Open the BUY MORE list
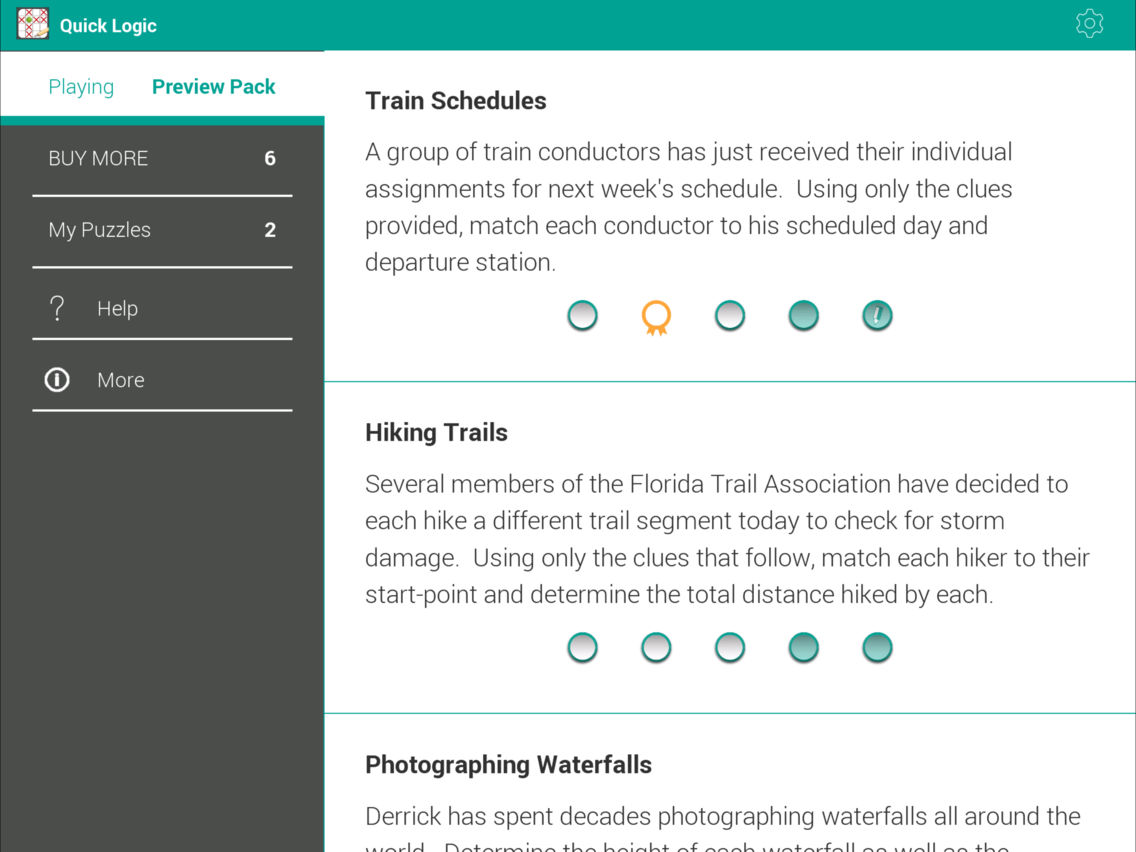 point(162,159)
